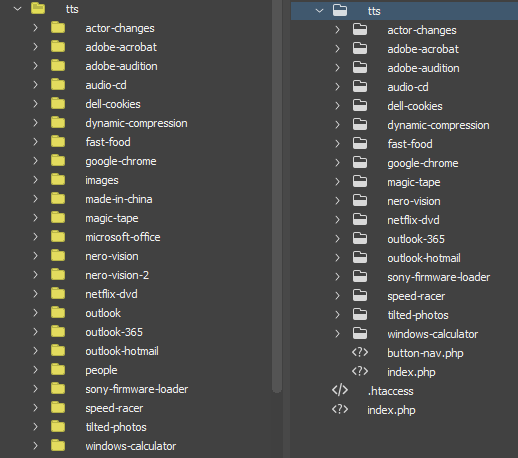Select microsoft-office folder name
This screenshot has width=518, height=458.
point(123,237)
